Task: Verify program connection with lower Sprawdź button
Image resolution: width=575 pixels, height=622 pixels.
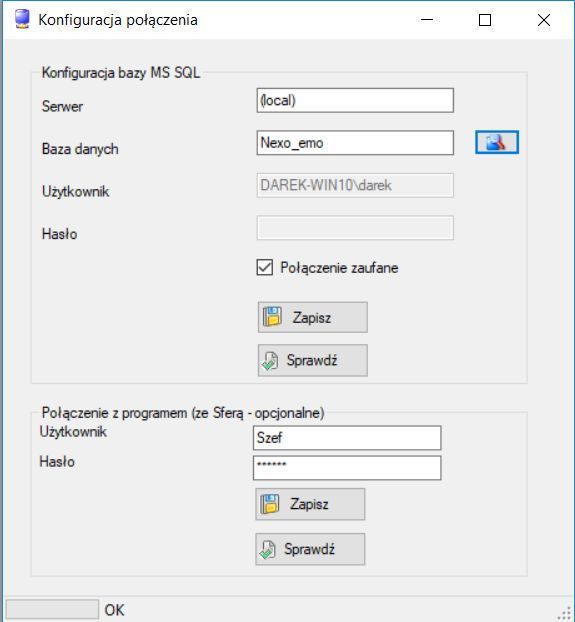Action: (310, 549)
